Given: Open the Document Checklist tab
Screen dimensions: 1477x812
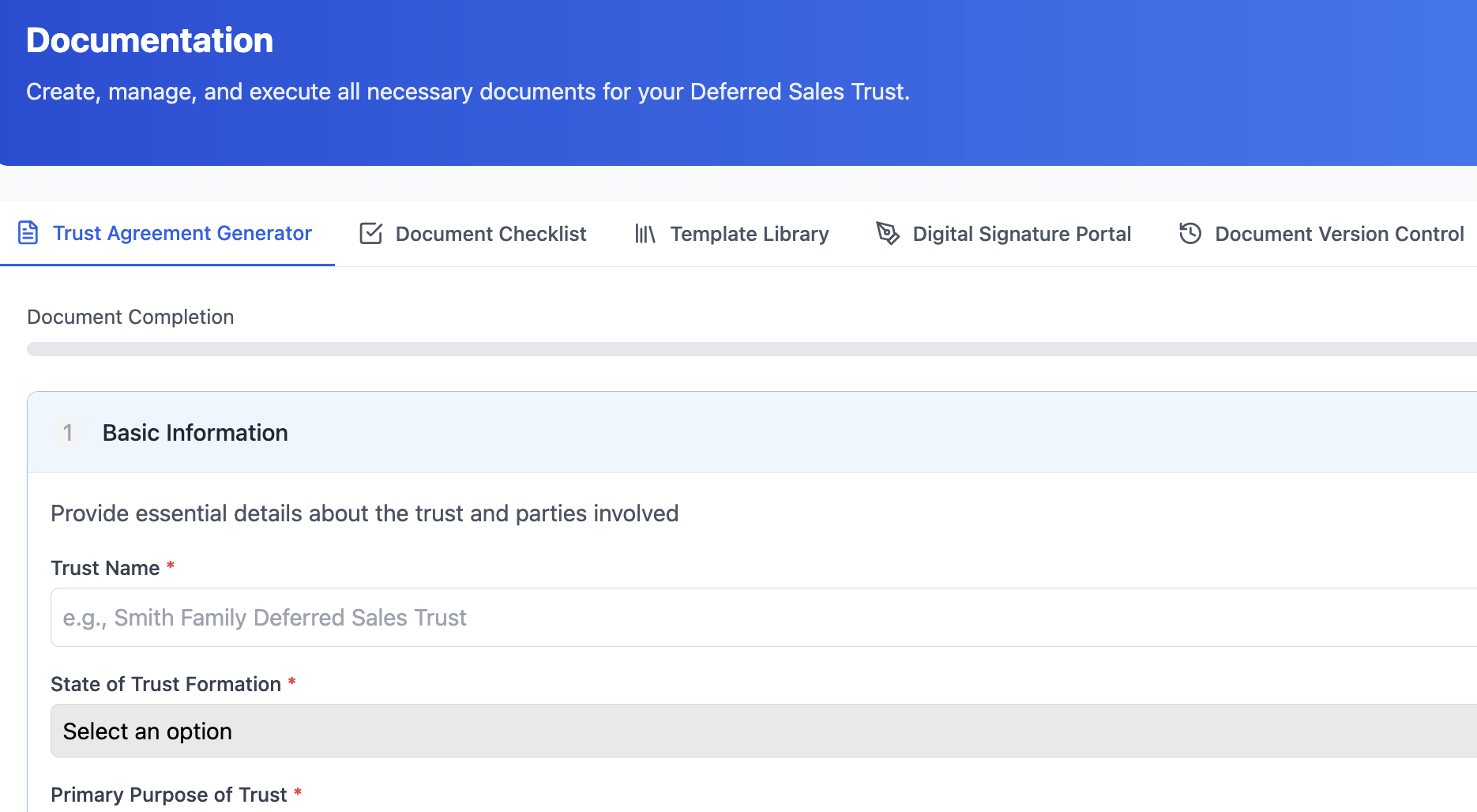Looking at the screenshot, I should click(x=490, y=234).
